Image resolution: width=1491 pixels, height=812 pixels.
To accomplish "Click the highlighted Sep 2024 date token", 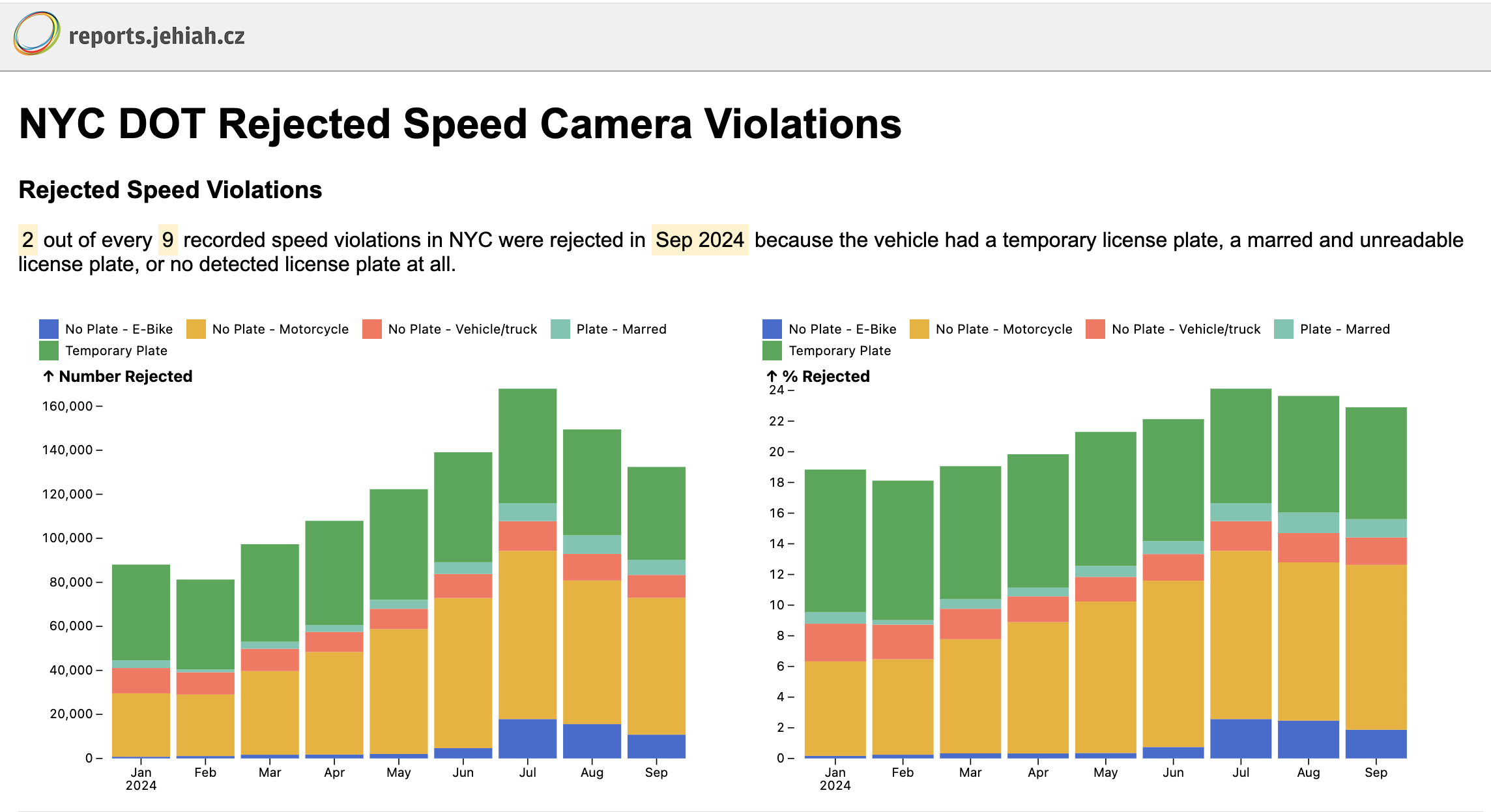I will click(x=700, y=240).
